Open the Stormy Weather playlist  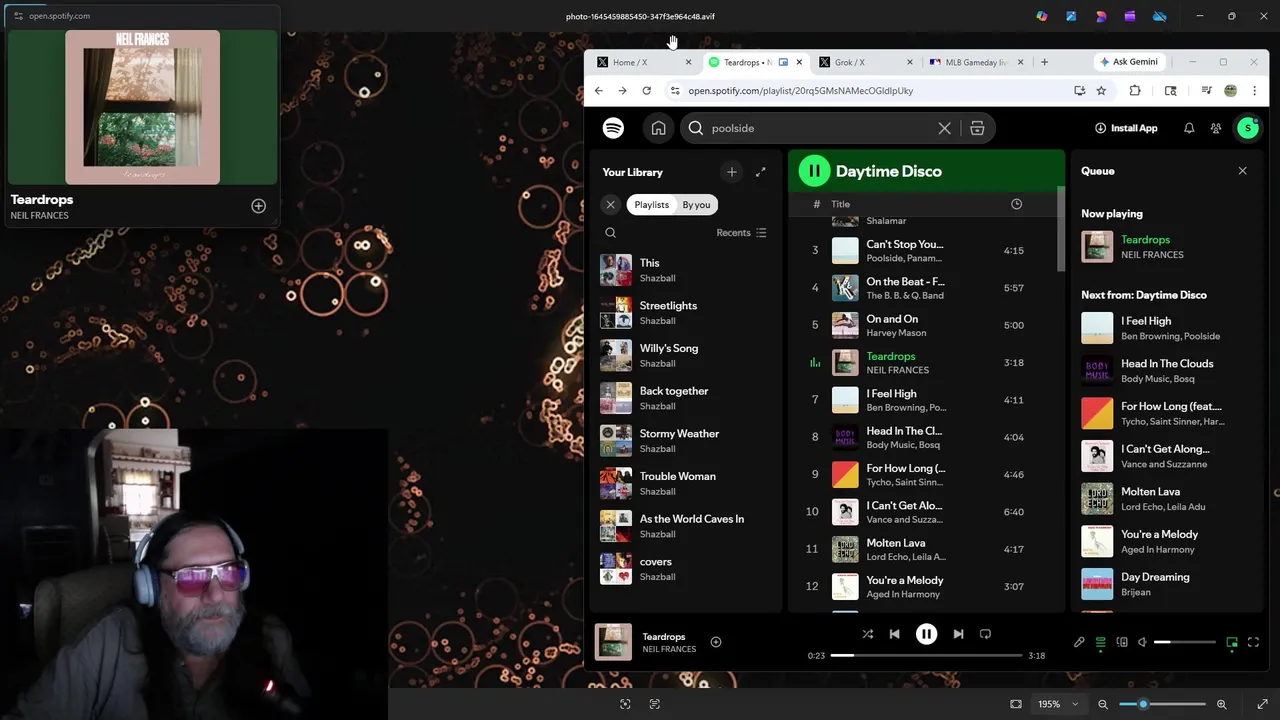pos(685,441)
